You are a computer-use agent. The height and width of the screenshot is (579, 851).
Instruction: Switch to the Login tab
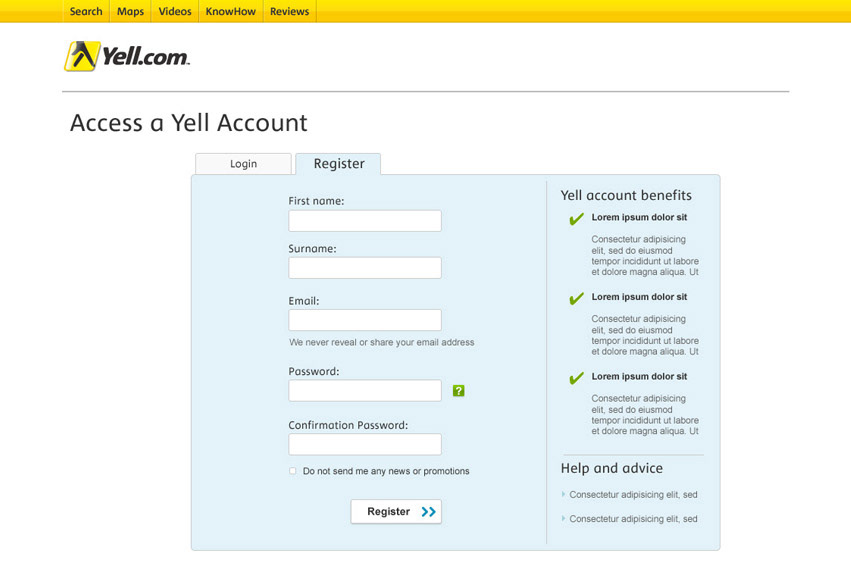243,164
